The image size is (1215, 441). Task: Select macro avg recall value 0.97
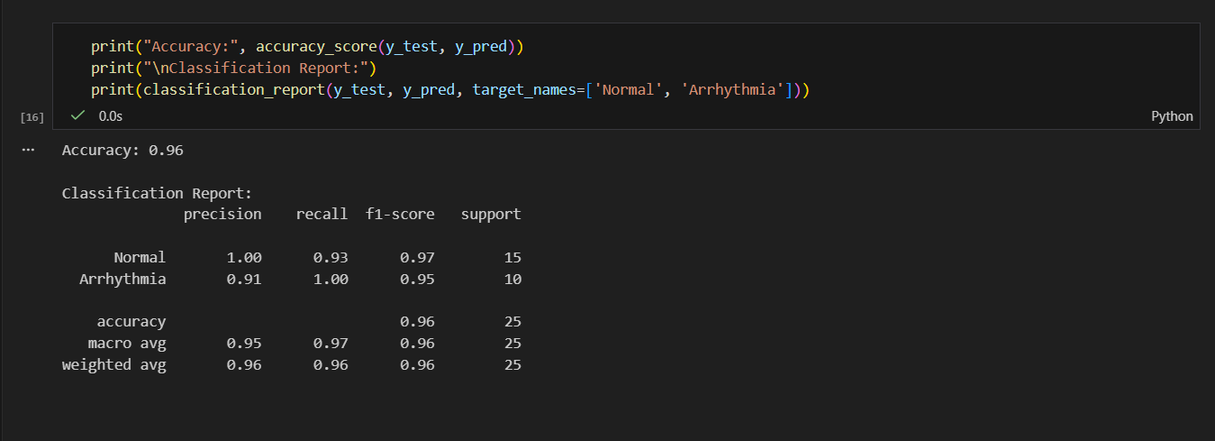click(331, 344)
